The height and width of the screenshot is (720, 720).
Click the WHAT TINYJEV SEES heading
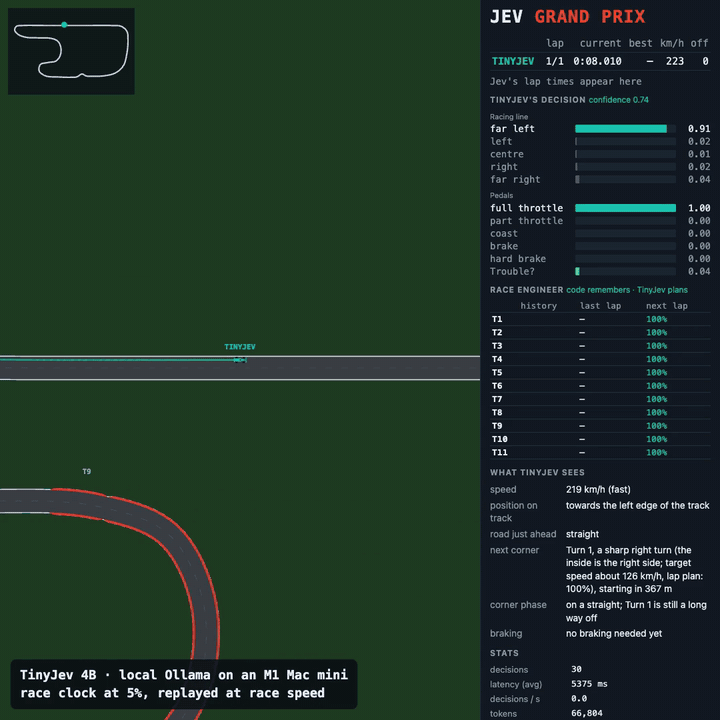point(537,472)
